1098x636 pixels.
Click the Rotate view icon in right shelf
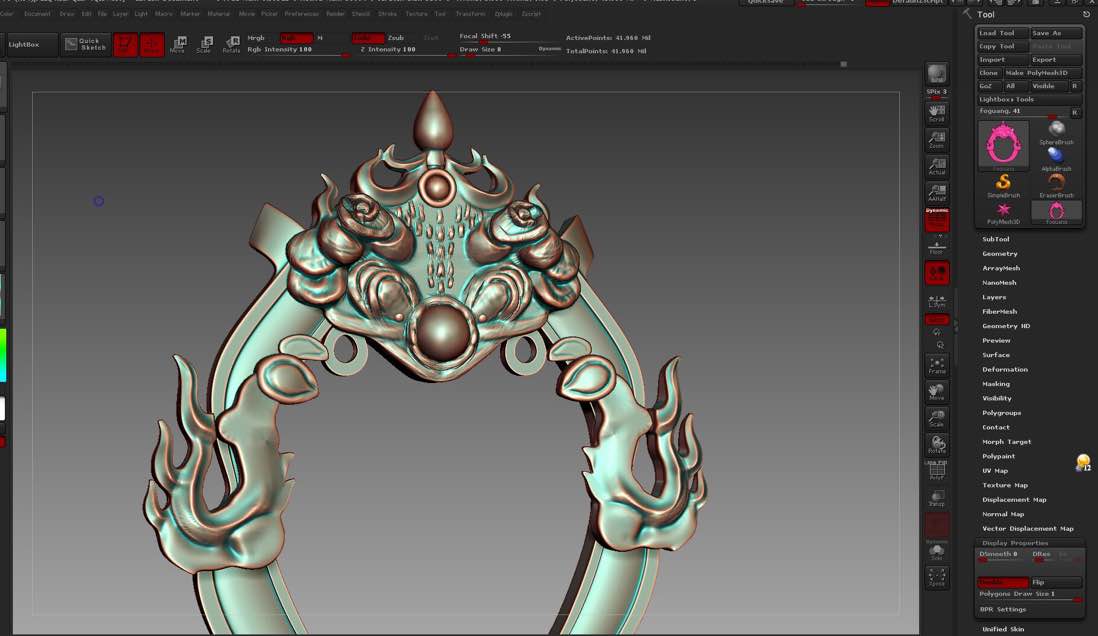[x=937, y=445]
